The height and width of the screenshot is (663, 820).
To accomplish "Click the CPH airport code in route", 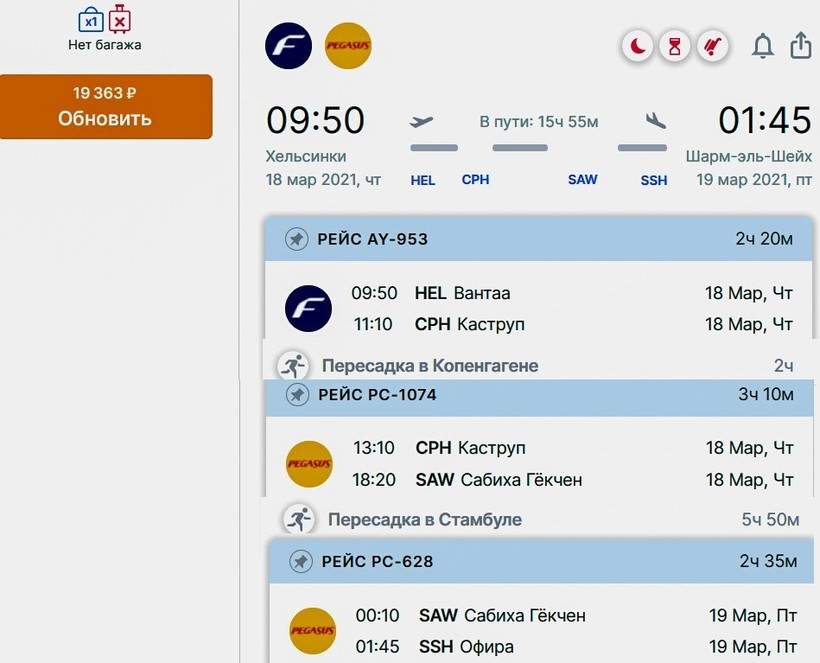I will point(475,180).
